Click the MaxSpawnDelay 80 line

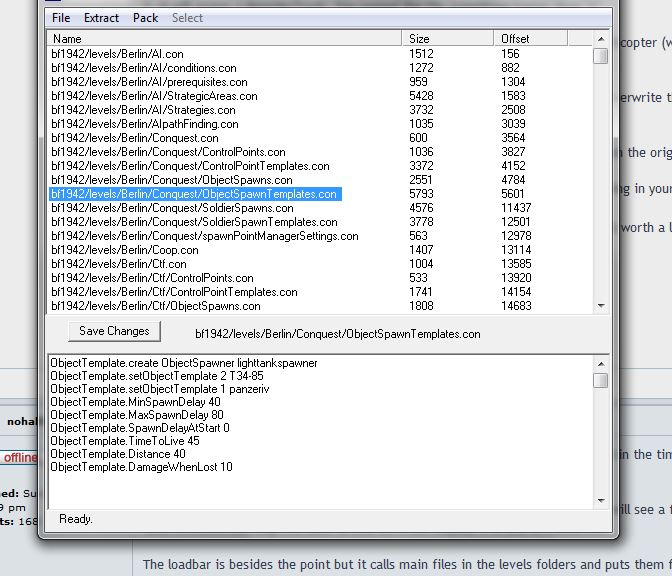(137, 415)
